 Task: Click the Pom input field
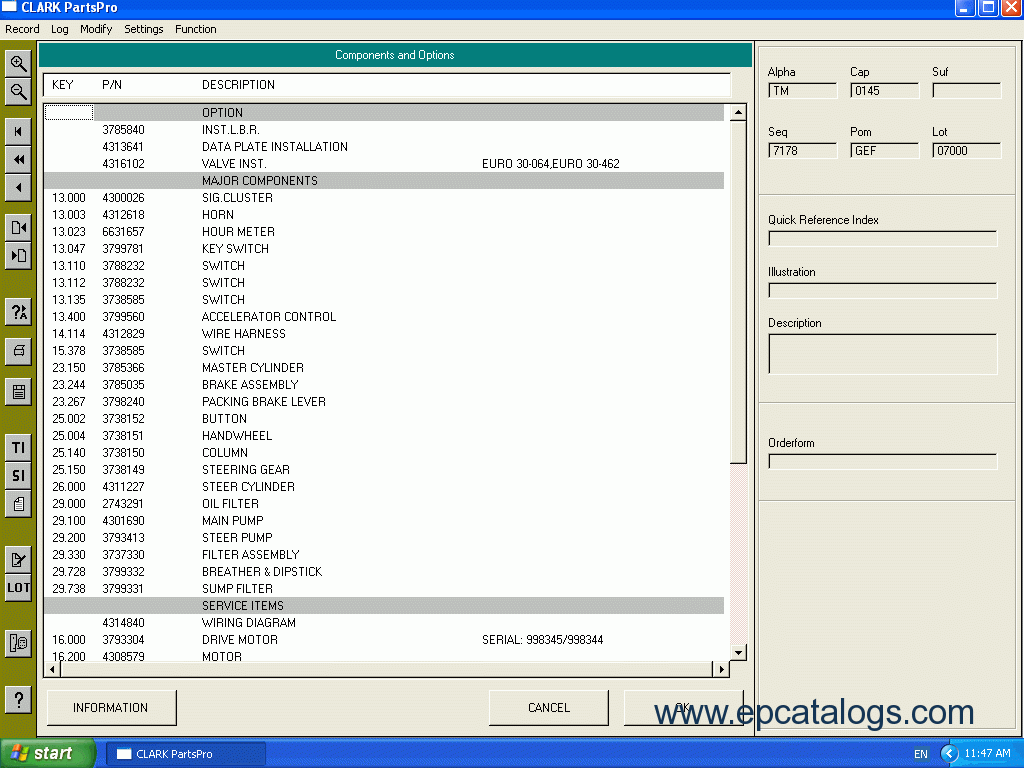[x=885, y=151]
